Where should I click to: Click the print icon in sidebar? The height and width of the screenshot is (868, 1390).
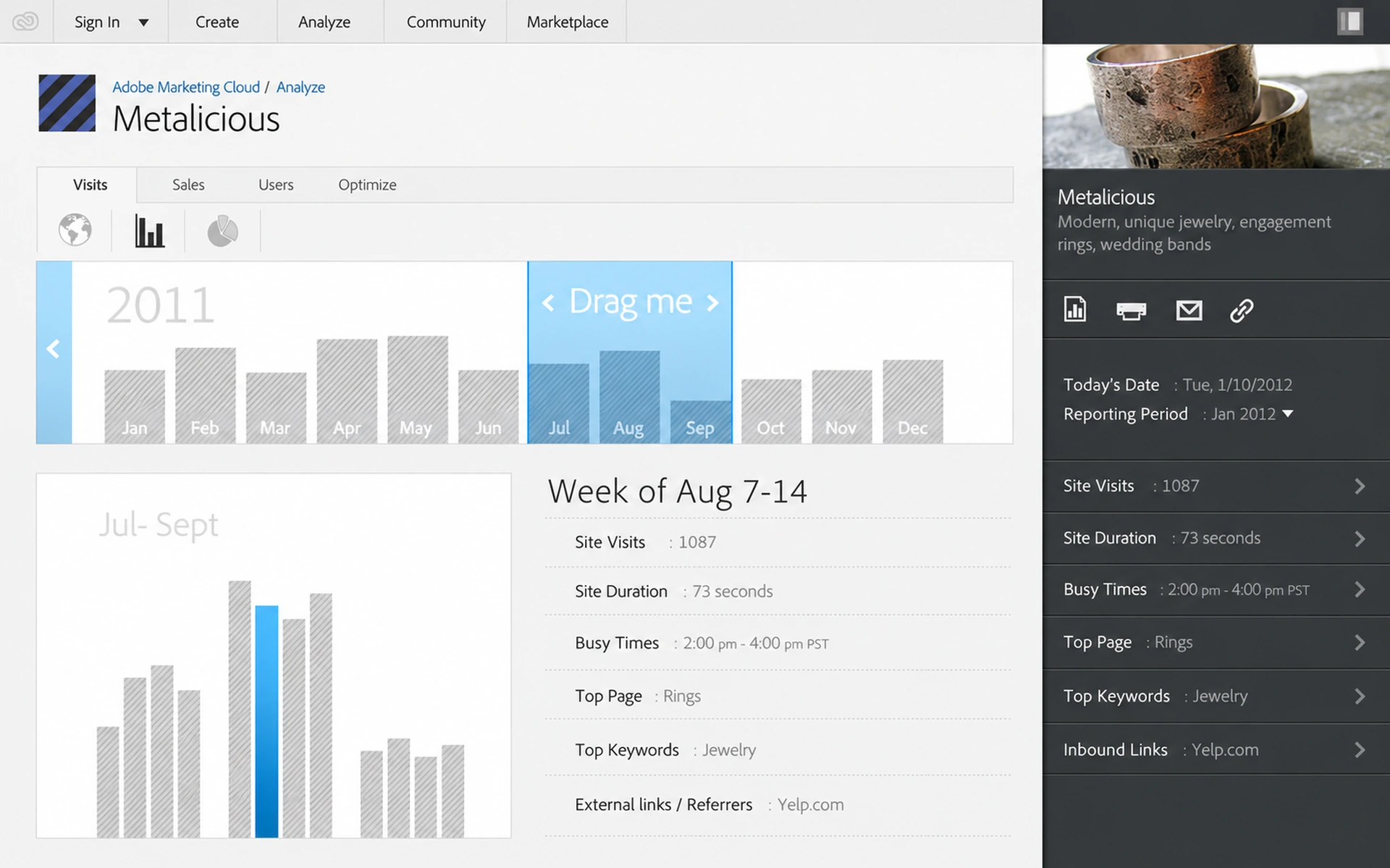point(1131,311)
